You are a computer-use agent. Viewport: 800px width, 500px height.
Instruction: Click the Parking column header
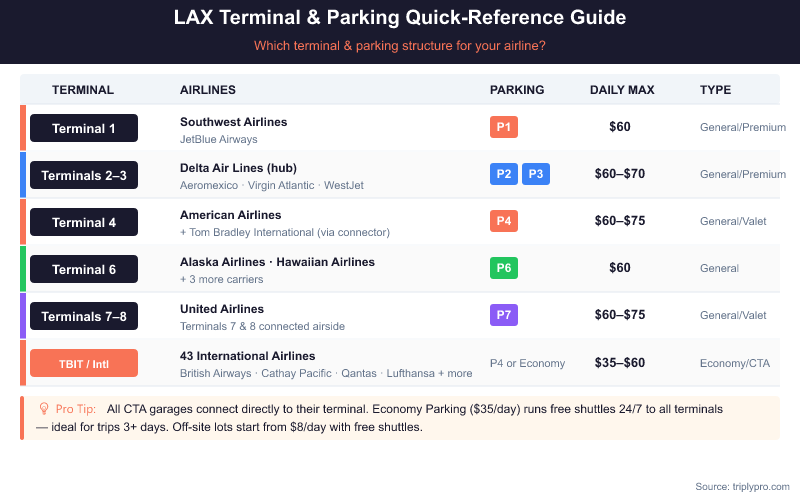517,90
